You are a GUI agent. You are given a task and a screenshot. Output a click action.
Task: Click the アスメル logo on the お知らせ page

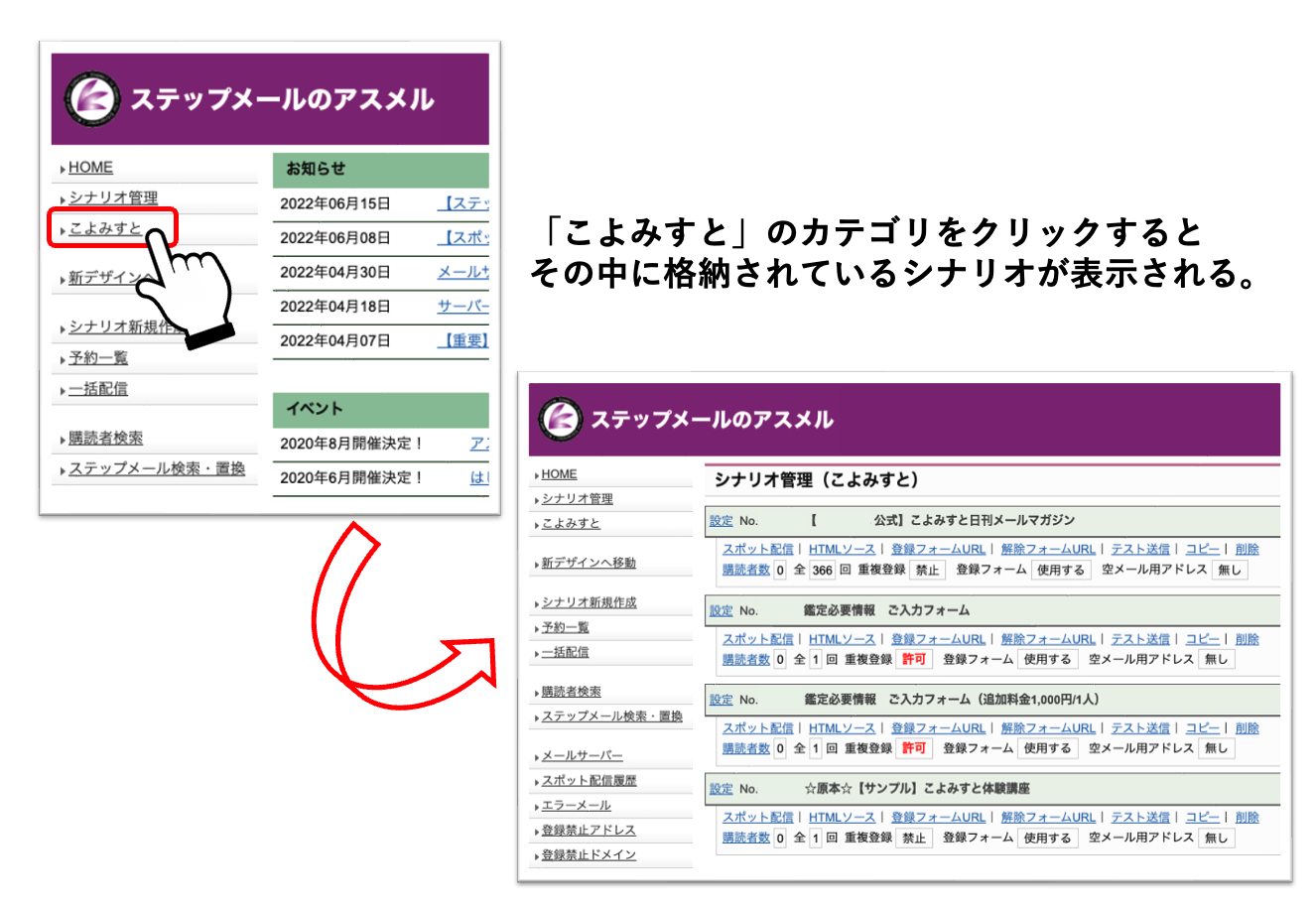91,99
